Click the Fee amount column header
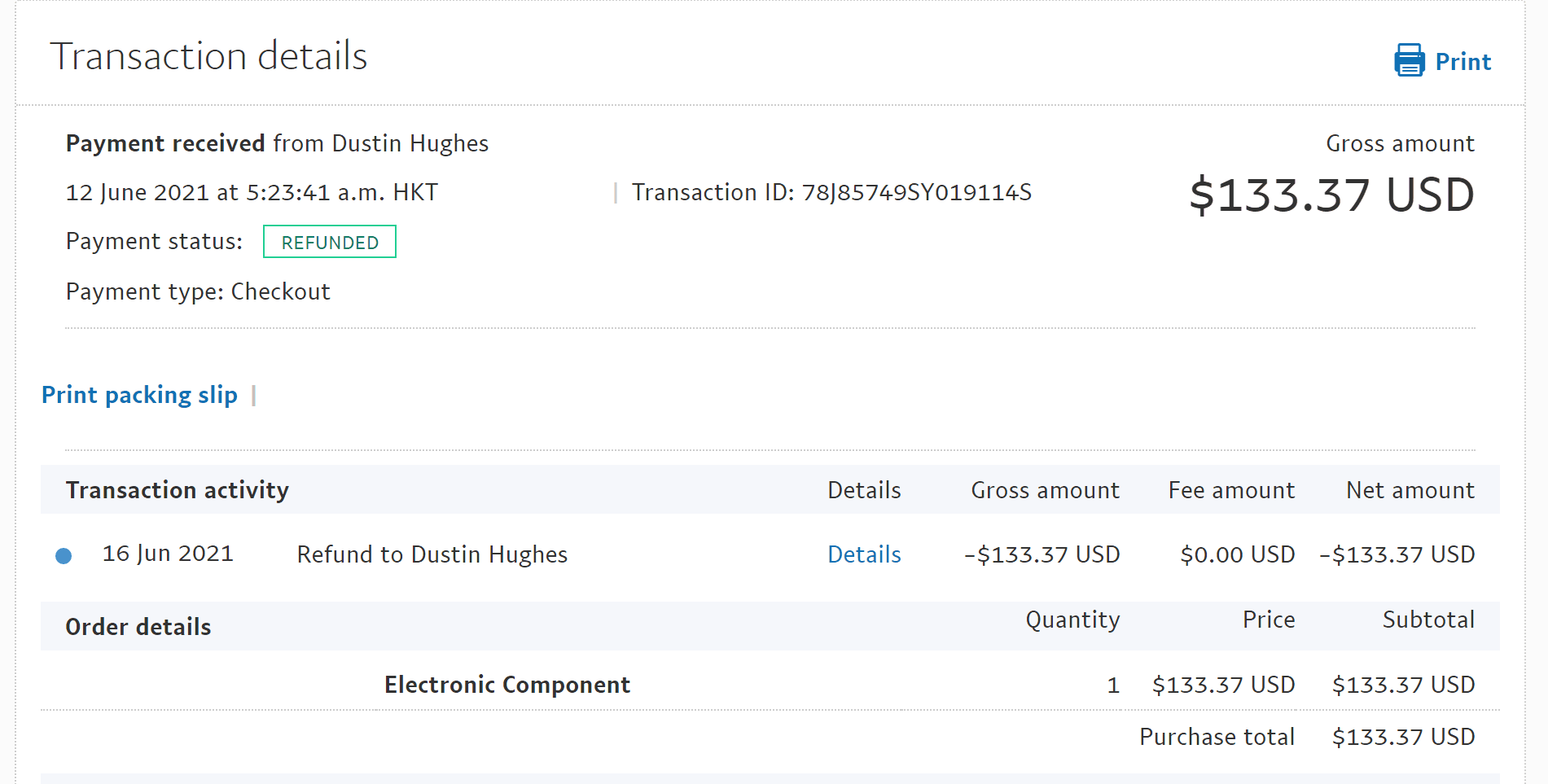Image resolution: width=1548 pixels, height=784 pixels. (1231, 490)
